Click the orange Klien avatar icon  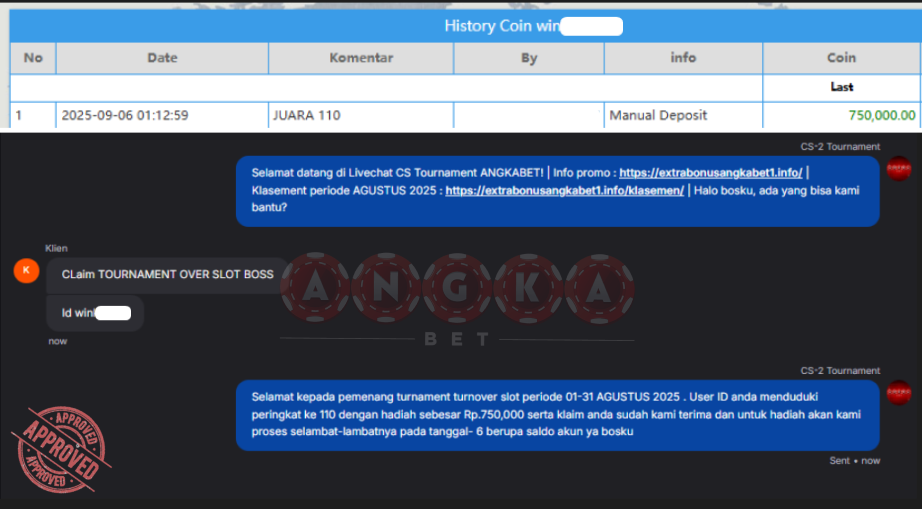point(26,270)
